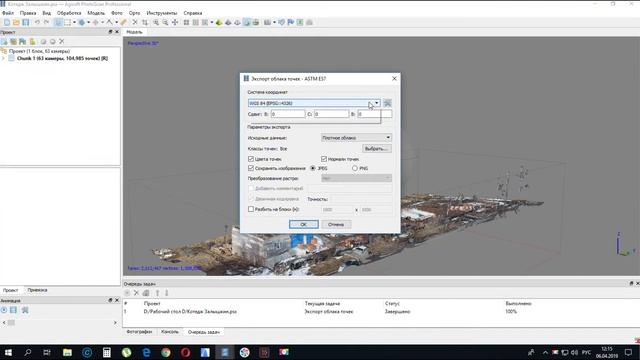Open the WGS 84 coordinate system dropdown
Viewport: 640px width, 360px height.
[314, 103]
